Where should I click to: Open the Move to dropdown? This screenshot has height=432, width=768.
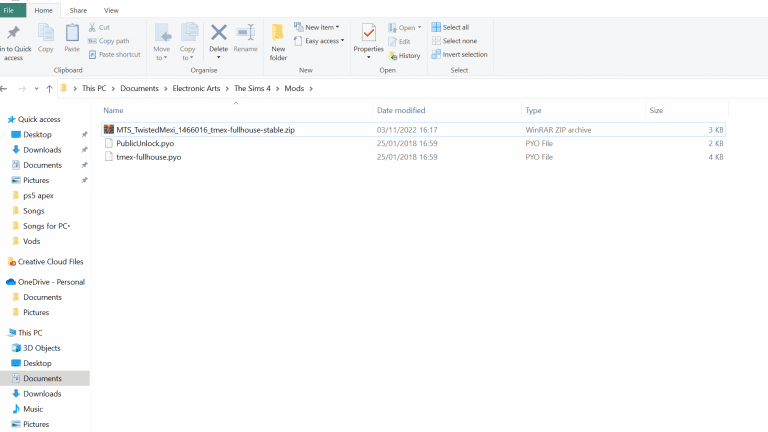[x=161, y=40]
